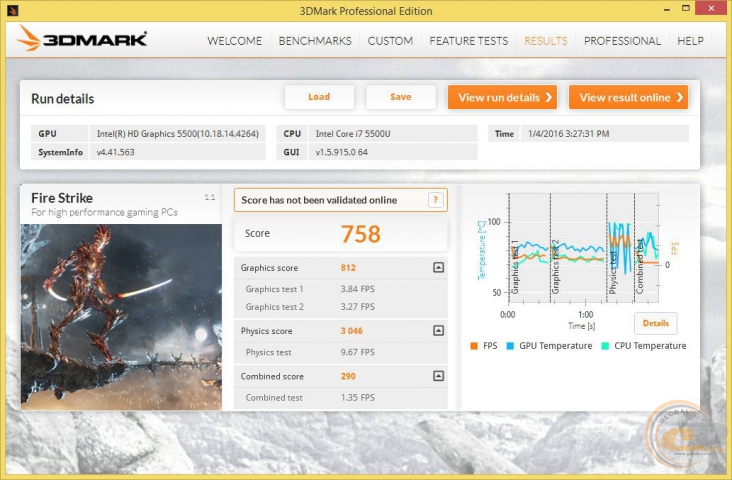This screenshot has height=480, width=732.
Task: Click the Save button
Action: (401, 97)
